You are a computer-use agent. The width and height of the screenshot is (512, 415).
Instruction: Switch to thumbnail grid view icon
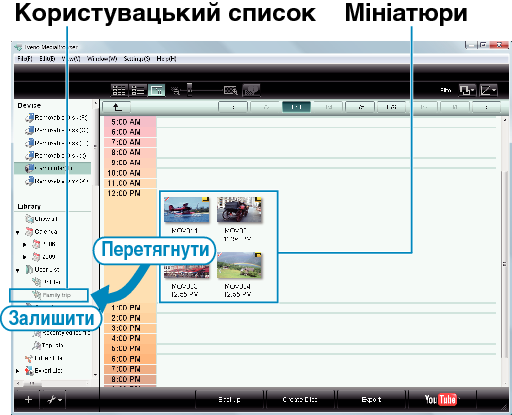tap(119, 90)
